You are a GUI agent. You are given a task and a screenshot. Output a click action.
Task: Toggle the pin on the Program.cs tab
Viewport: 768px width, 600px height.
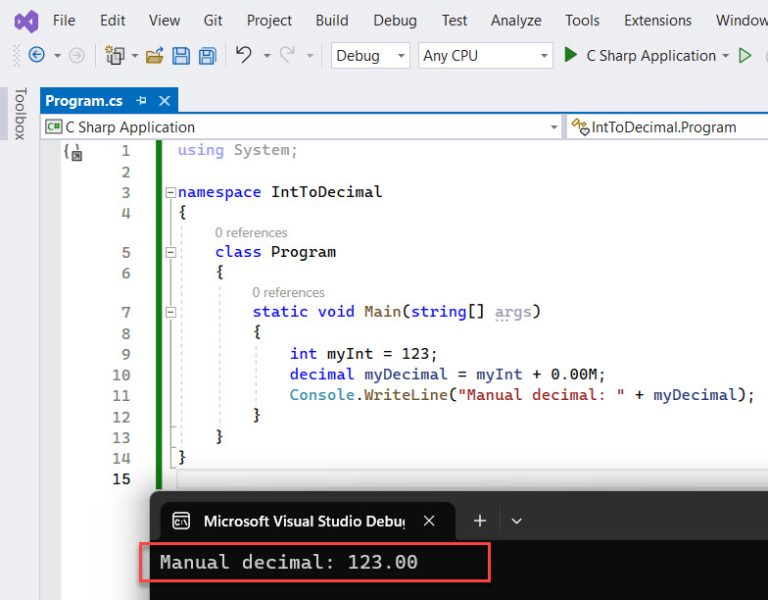[x=141, y=101]
